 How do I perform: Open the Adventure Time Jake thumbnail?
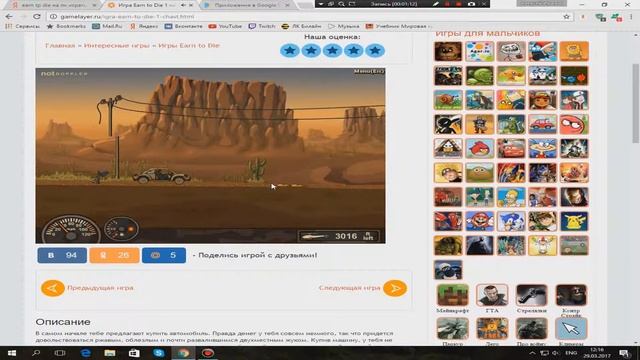pos(511,100)
